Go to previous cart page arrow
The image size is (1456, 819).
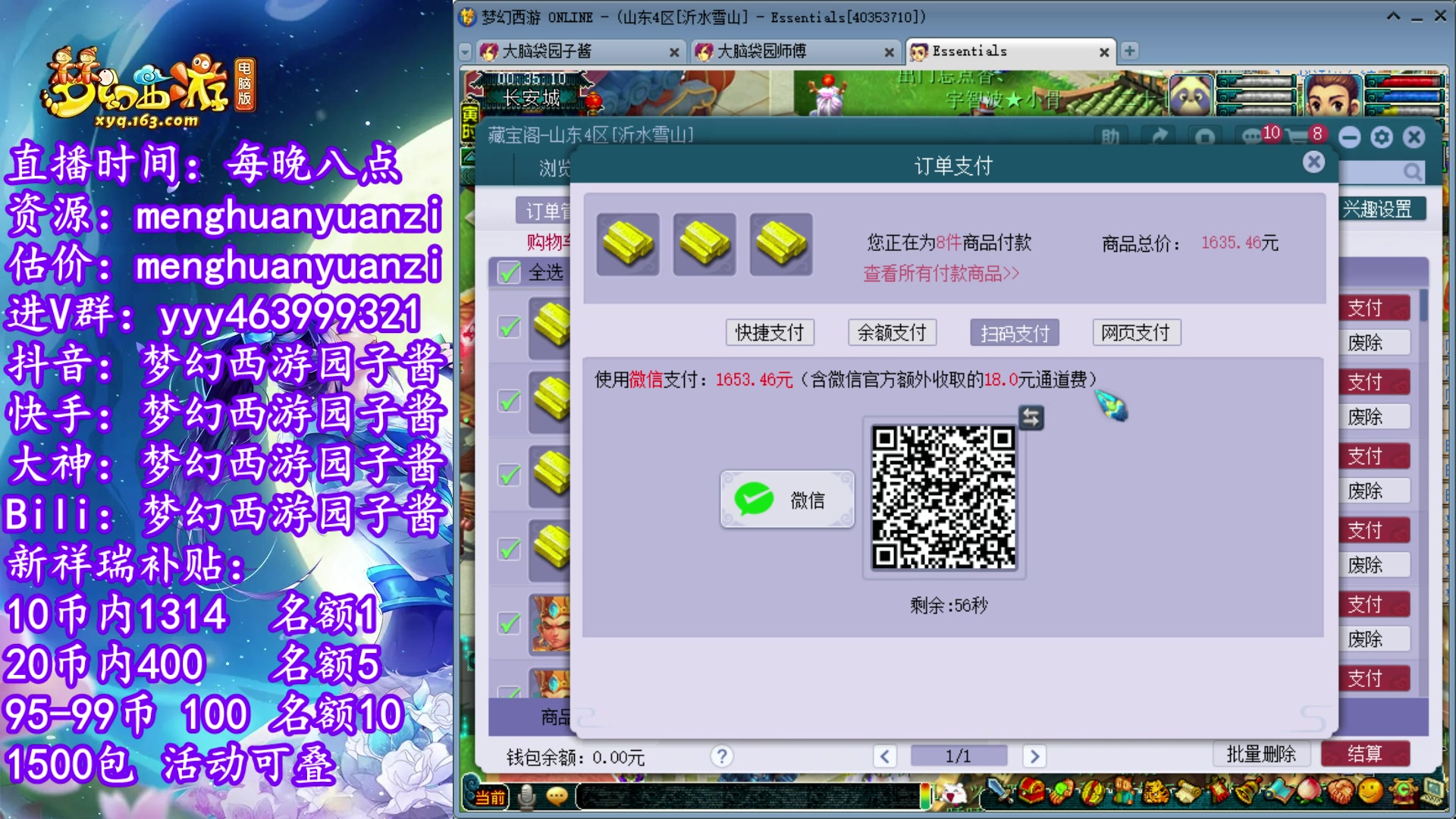click(884, 756)
